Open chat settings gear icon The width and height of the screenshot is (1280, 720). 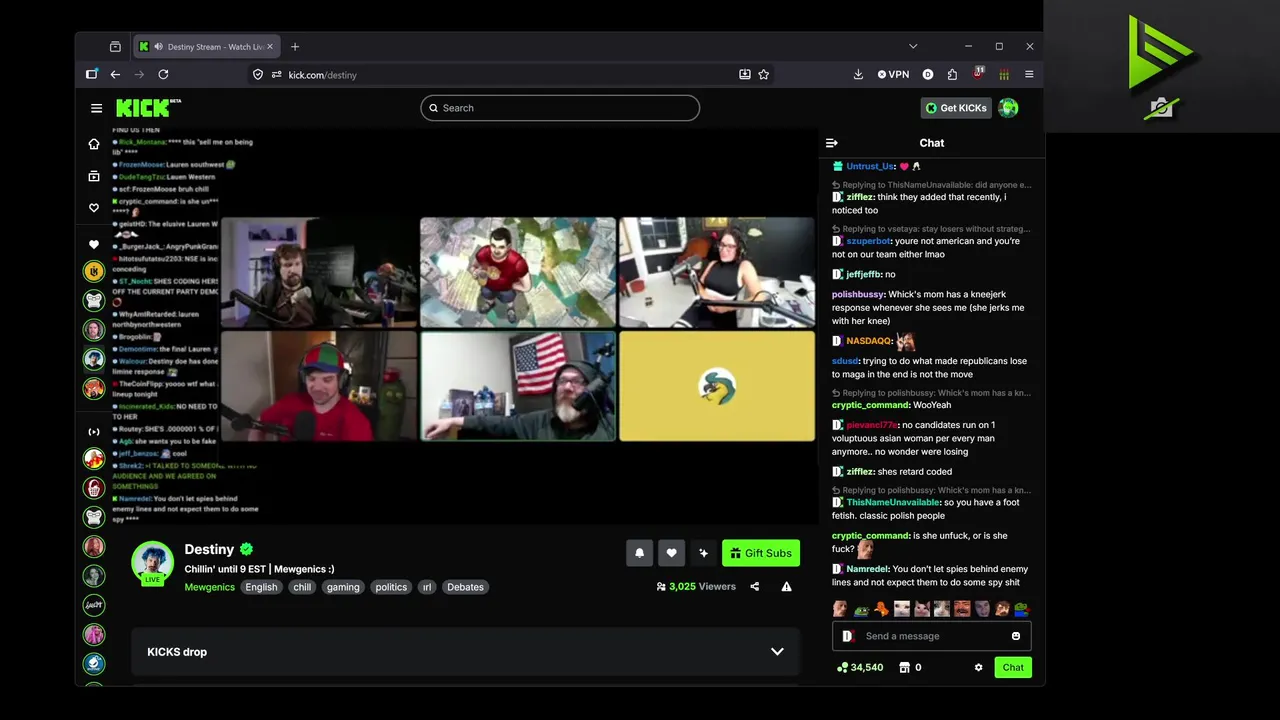click(x=979, y=668)
